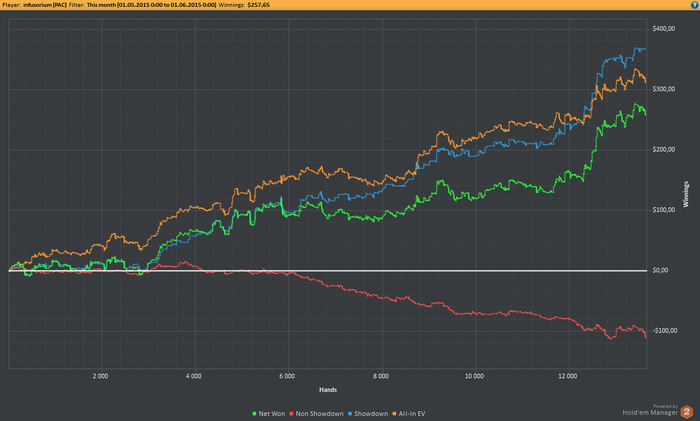Click the Winnings $257,65 value
Image resolution: width=700 pixels, height=421 pixels.
click(x=258, y=5)
